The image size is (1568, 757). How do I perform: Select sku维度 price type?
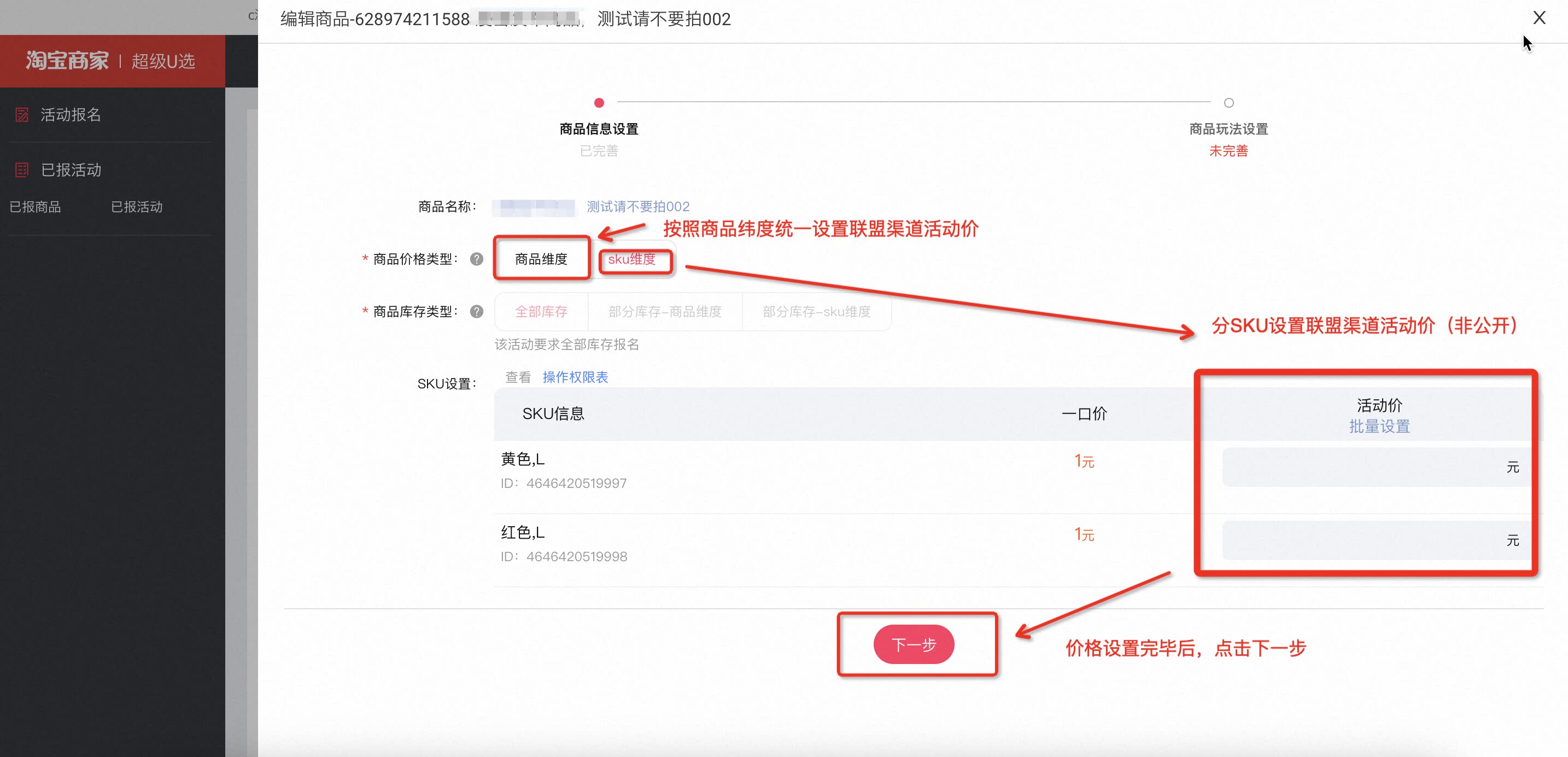tap(632, 259)
